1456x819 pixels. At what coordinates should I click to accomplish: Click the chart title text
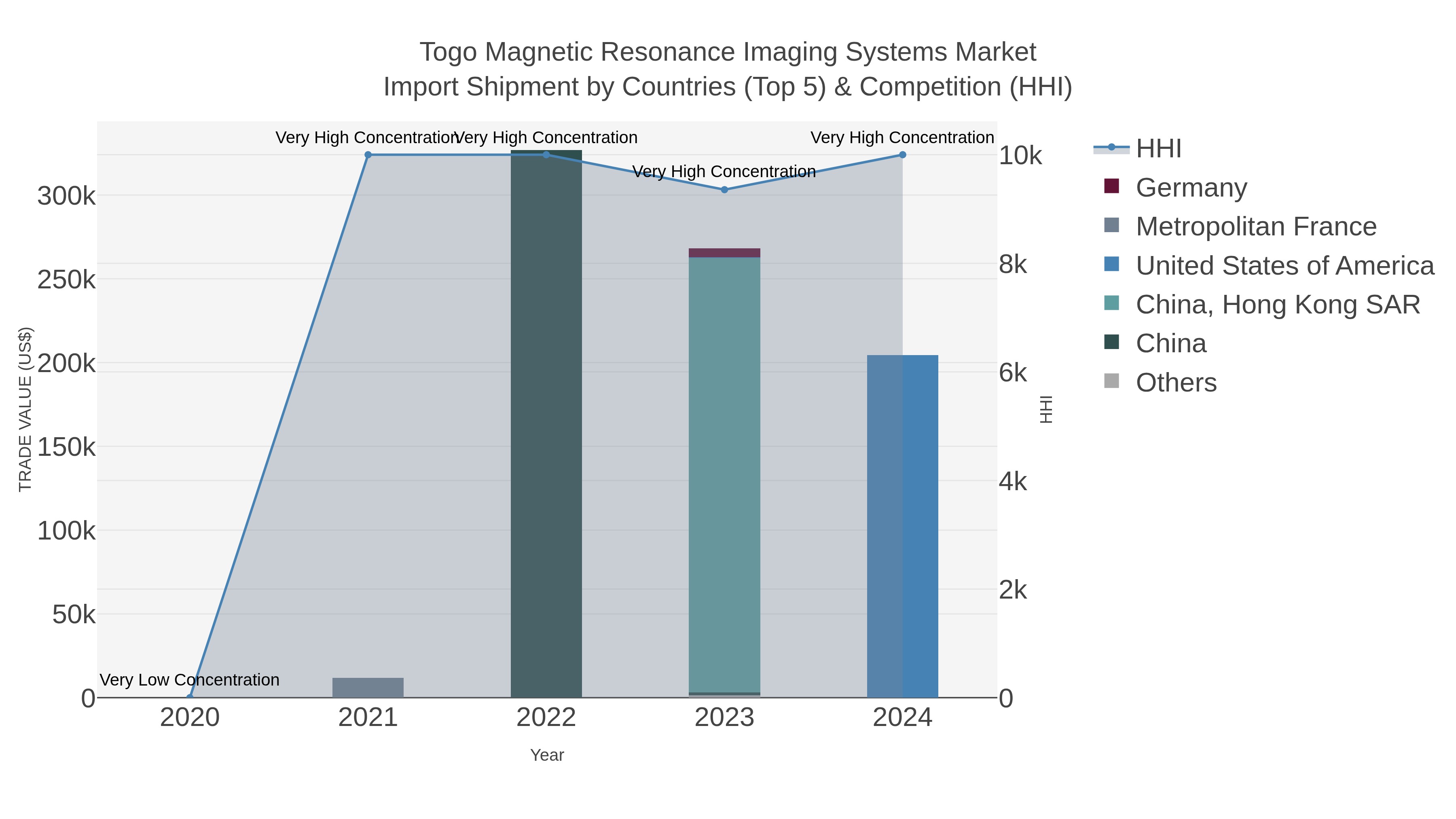(728, 69)
